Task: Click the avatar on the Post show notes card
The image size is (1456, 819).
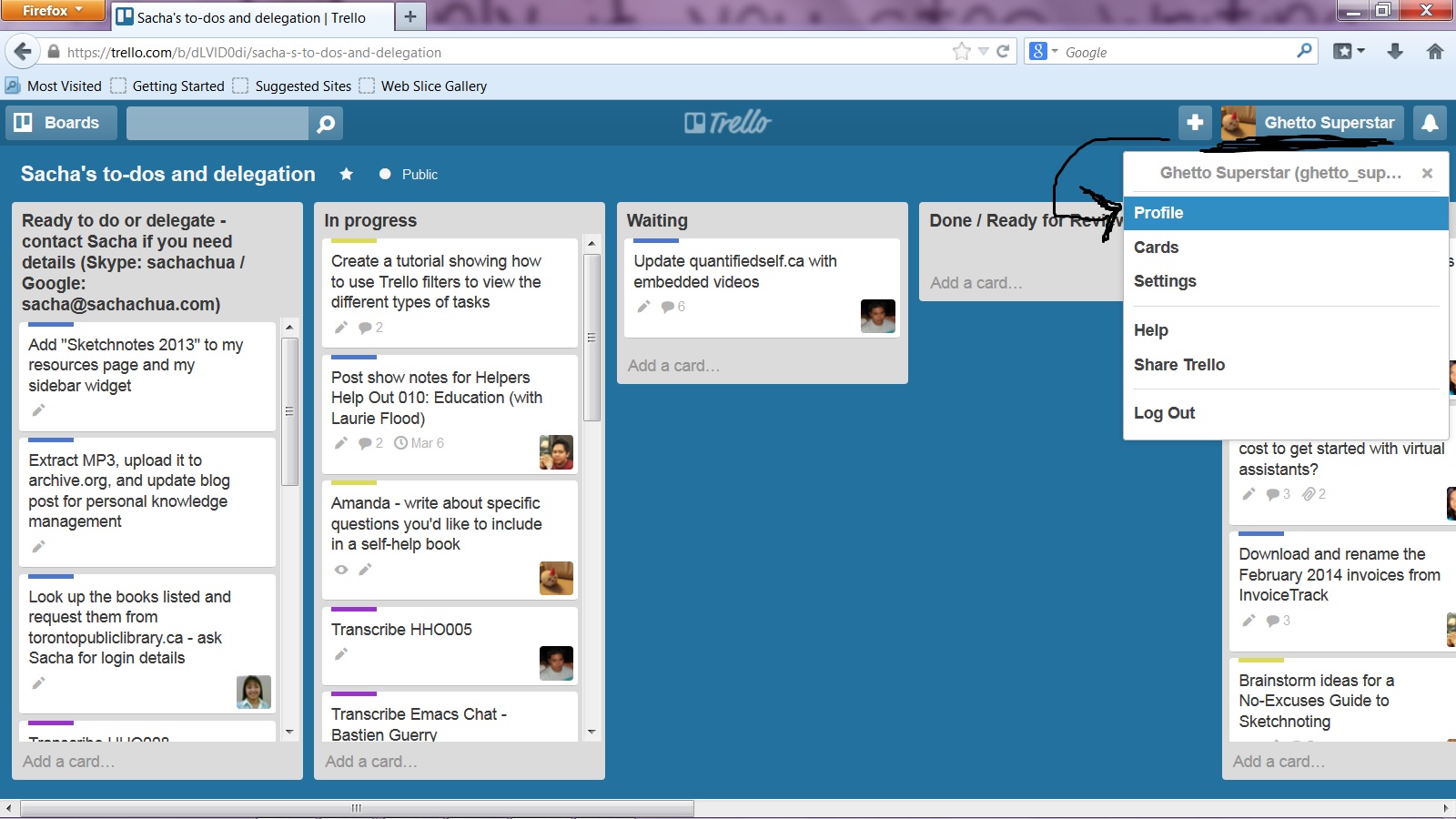Action: [x=556, y=452]
